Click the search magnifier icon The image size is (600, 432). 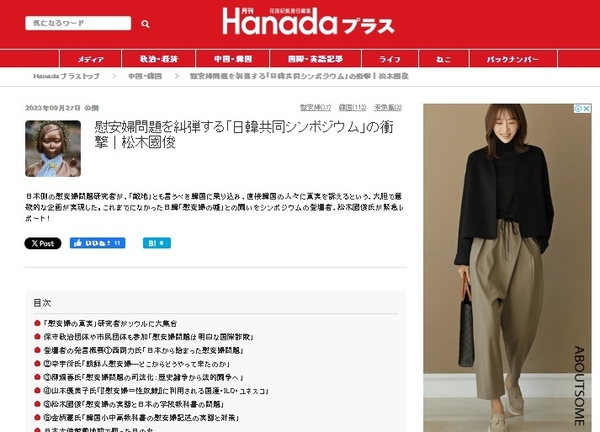pos(145,24)
